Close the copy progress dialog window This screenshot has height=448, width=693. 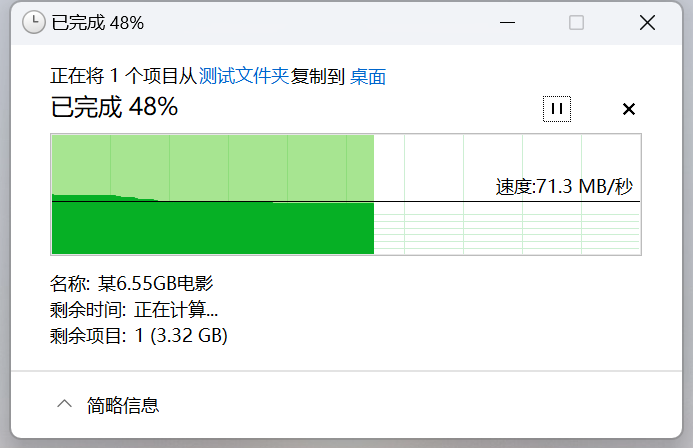pos(647,23)
